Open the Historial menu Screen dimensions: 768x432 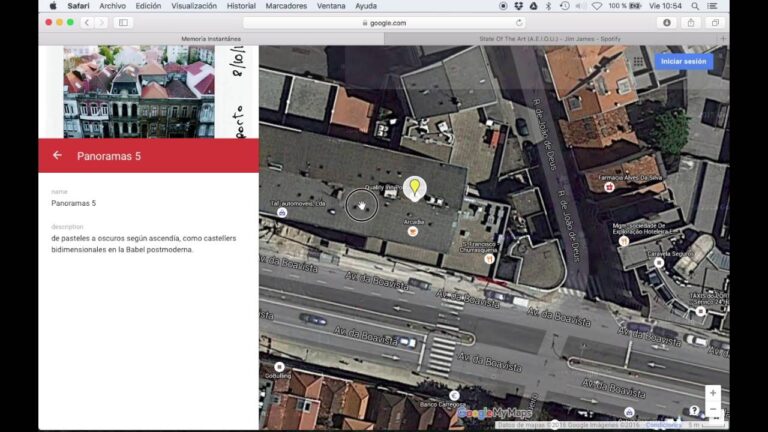pos(241,6)
